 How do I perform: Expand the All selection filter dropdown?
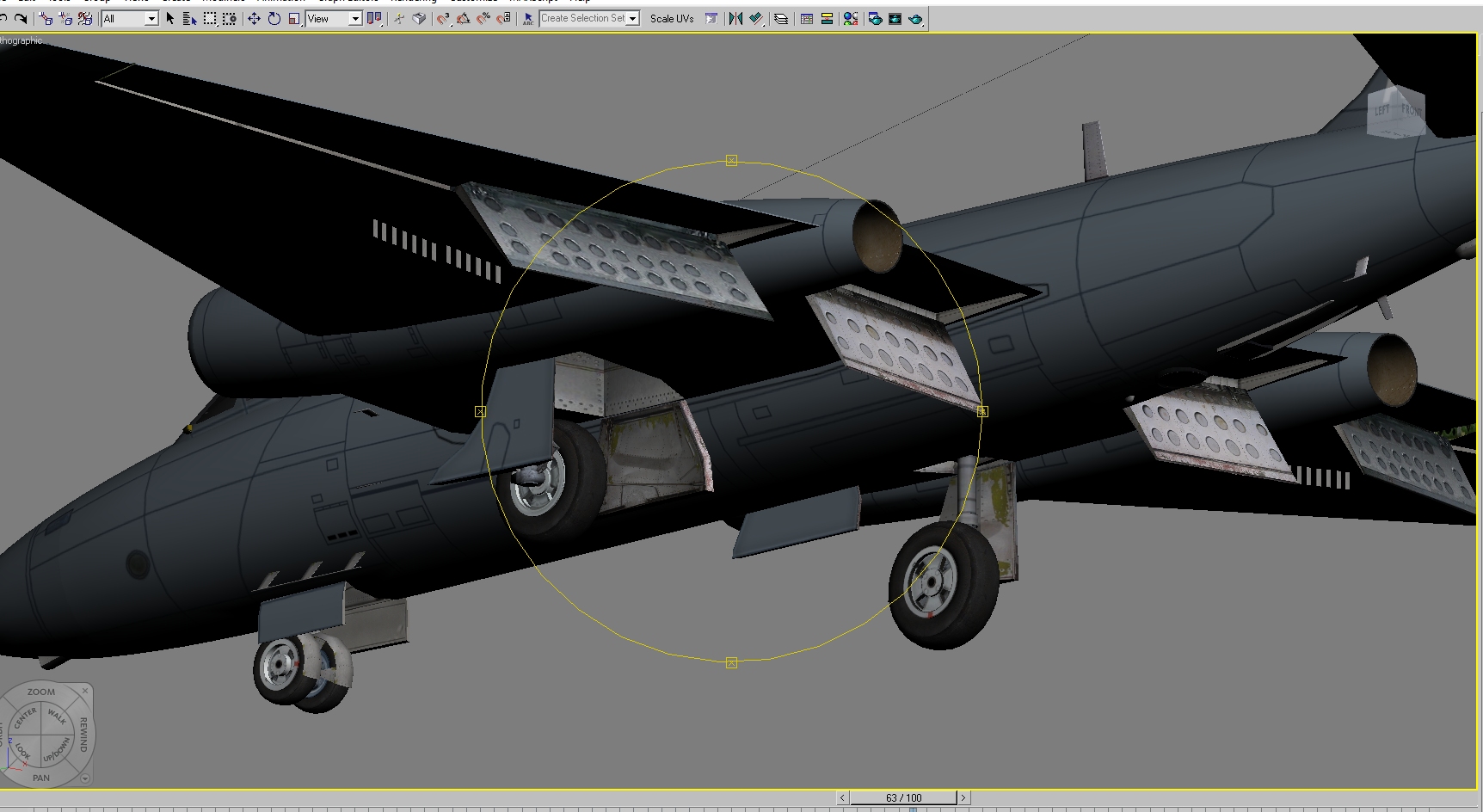(x=130, y=18)
